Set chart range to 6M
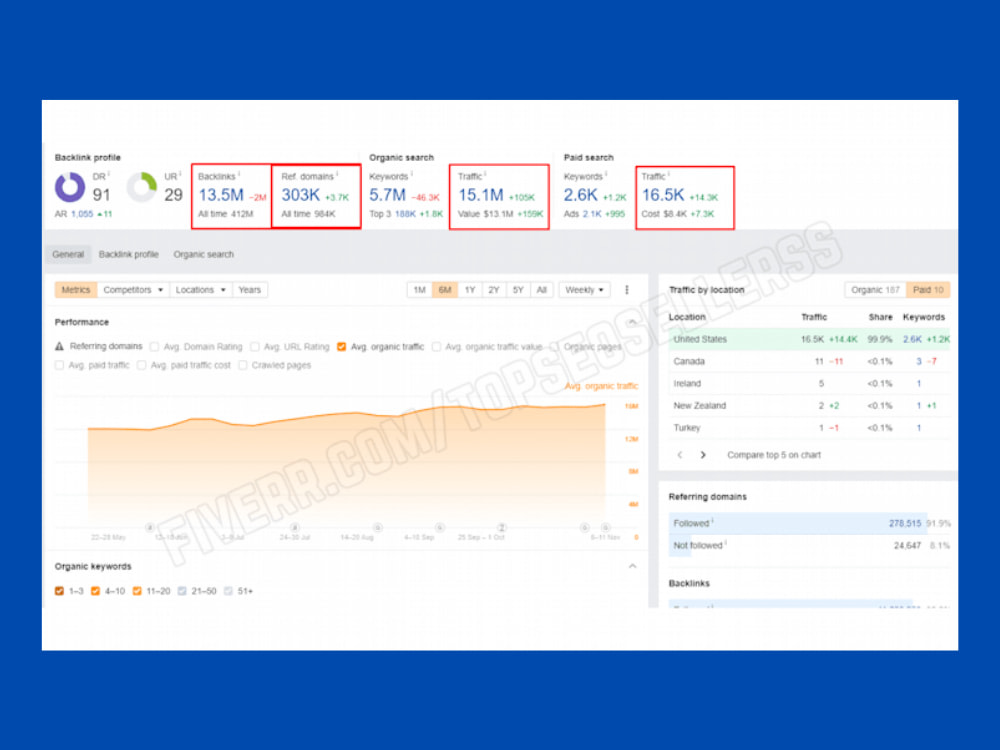This screenshot has width=1000, height=750. (x=445, y=290)
